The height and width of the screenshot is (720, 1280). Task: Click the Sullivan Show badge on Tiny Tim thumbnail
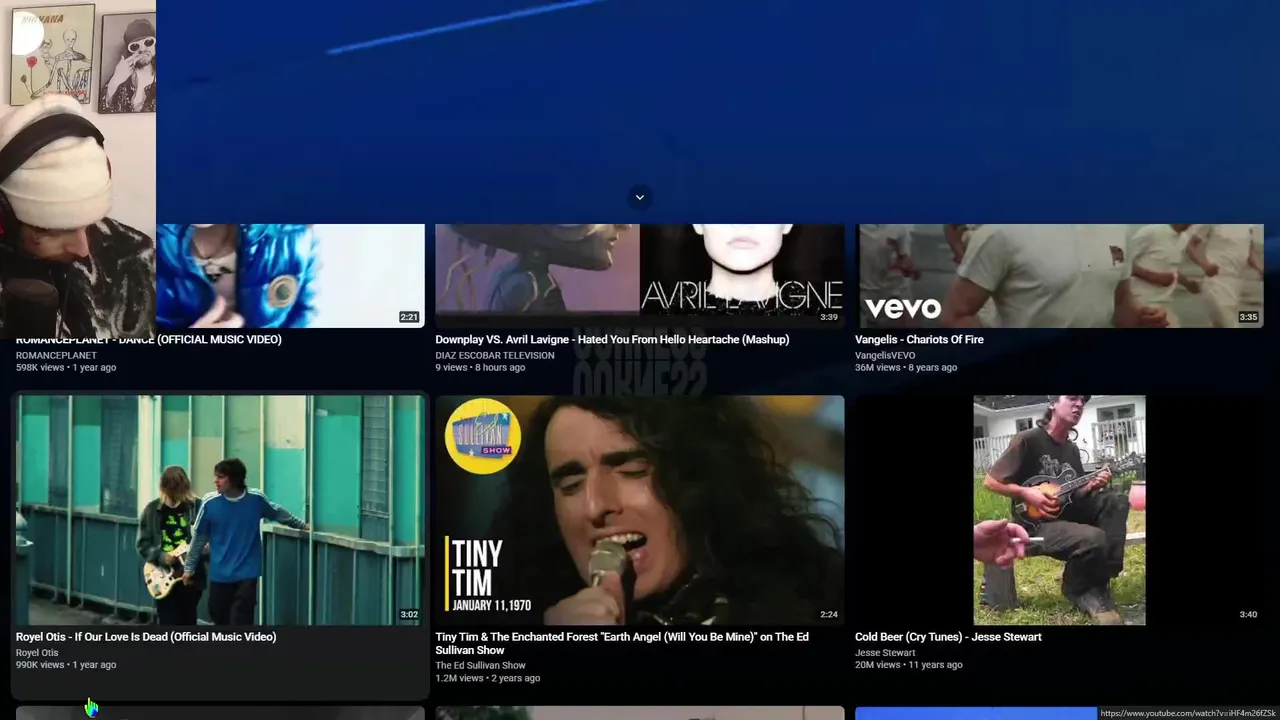pyautogui.click(x=483, y=436)
